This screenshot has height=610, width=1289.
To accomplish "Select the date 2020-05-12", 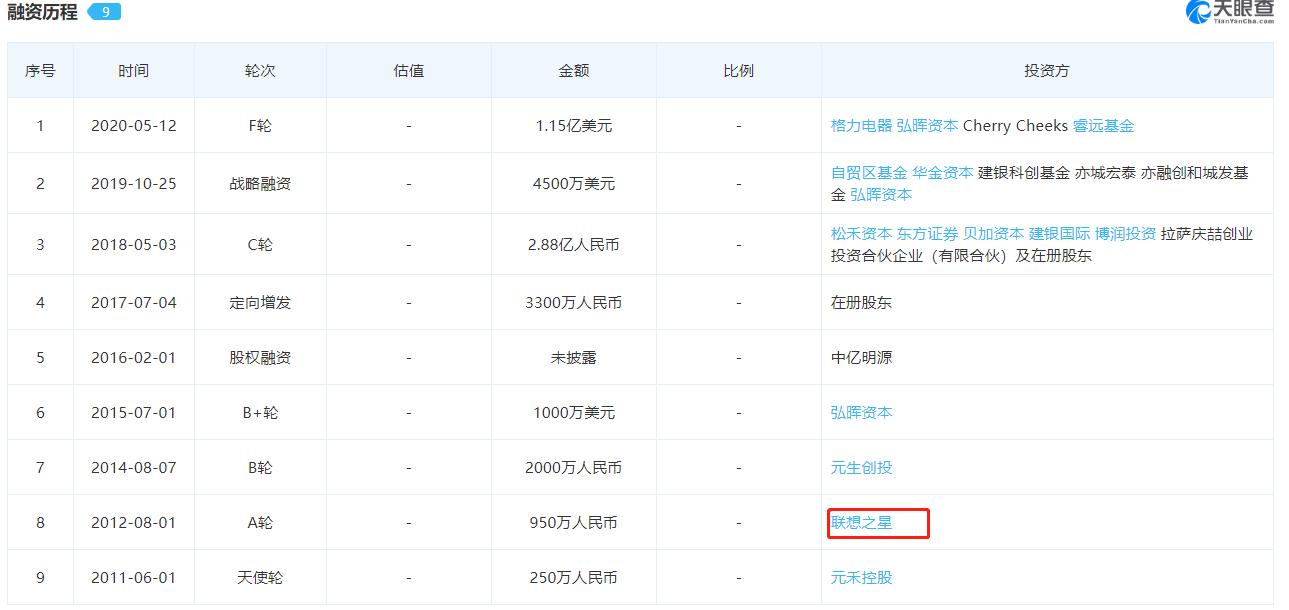I will point(133,126).
